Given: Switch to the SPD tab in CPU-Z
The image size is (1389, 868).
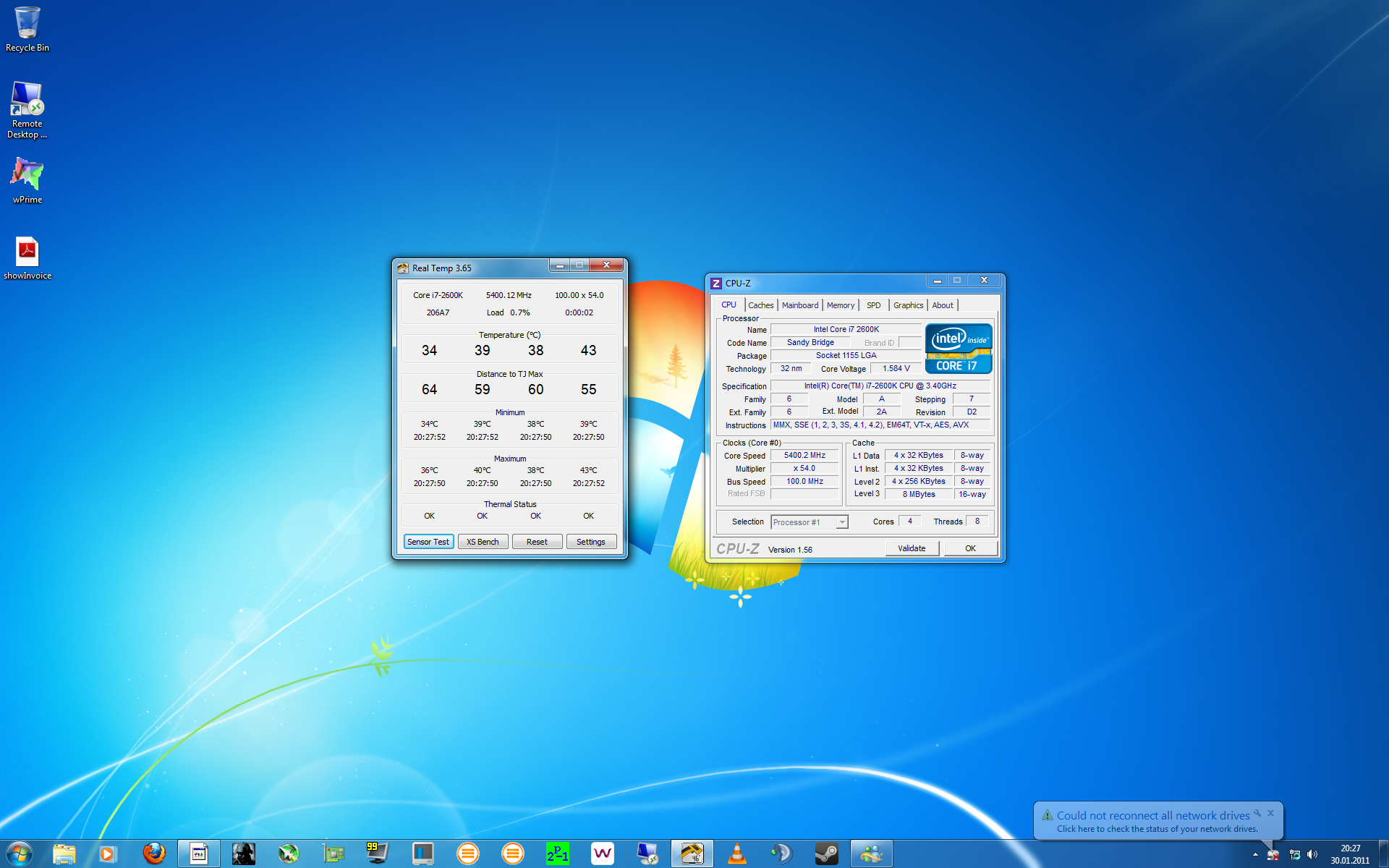Looking at the screenshot, I should pyautogui.click(x=874, y=305).
